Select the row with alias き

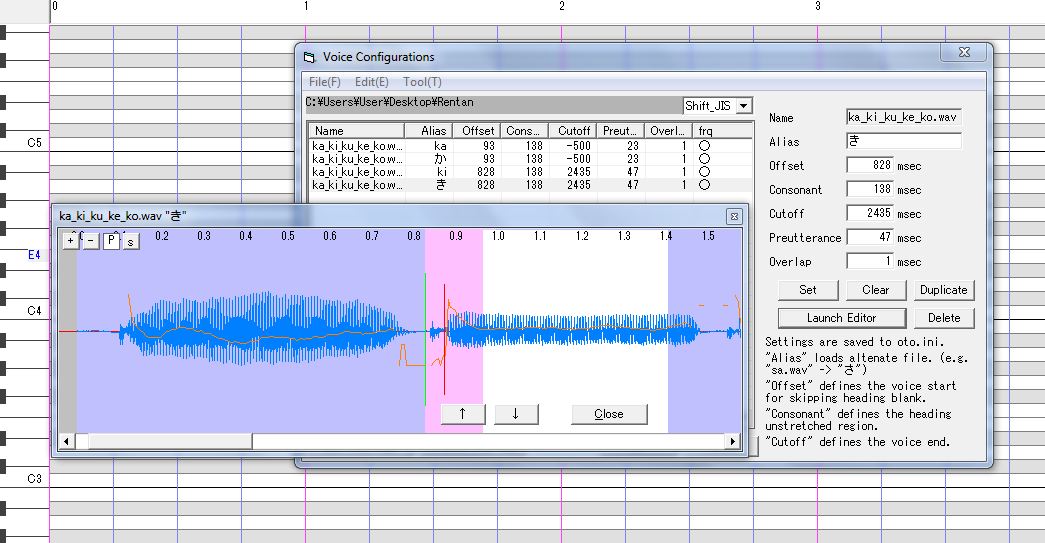(530, 185)
